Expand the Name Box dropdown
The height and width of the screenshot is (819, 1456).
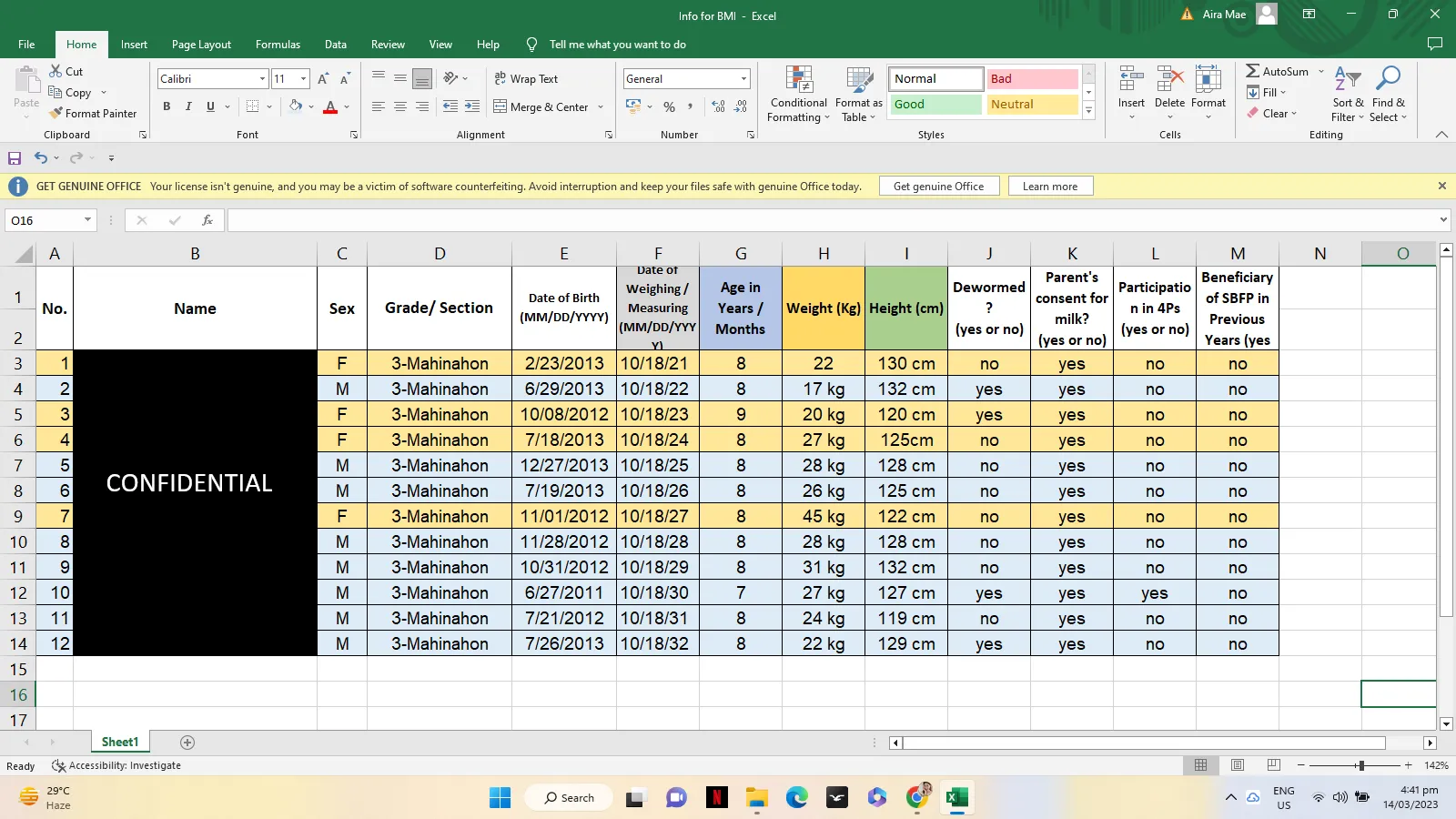click(87, 220)
